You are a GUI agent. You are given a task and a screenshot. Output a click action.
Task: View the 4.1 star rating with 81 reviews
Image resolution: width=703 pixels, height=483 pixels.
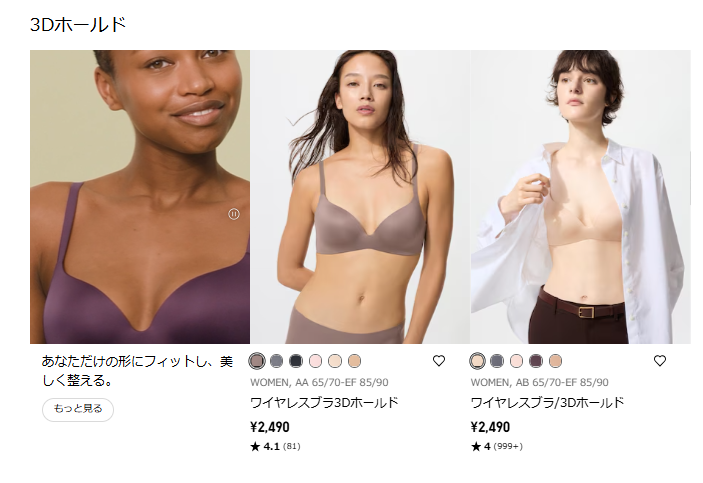pos(275,446)
